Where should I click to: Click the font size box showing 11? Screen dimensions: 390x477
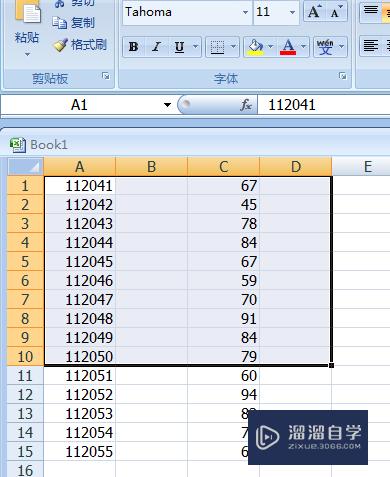point(271,12)
